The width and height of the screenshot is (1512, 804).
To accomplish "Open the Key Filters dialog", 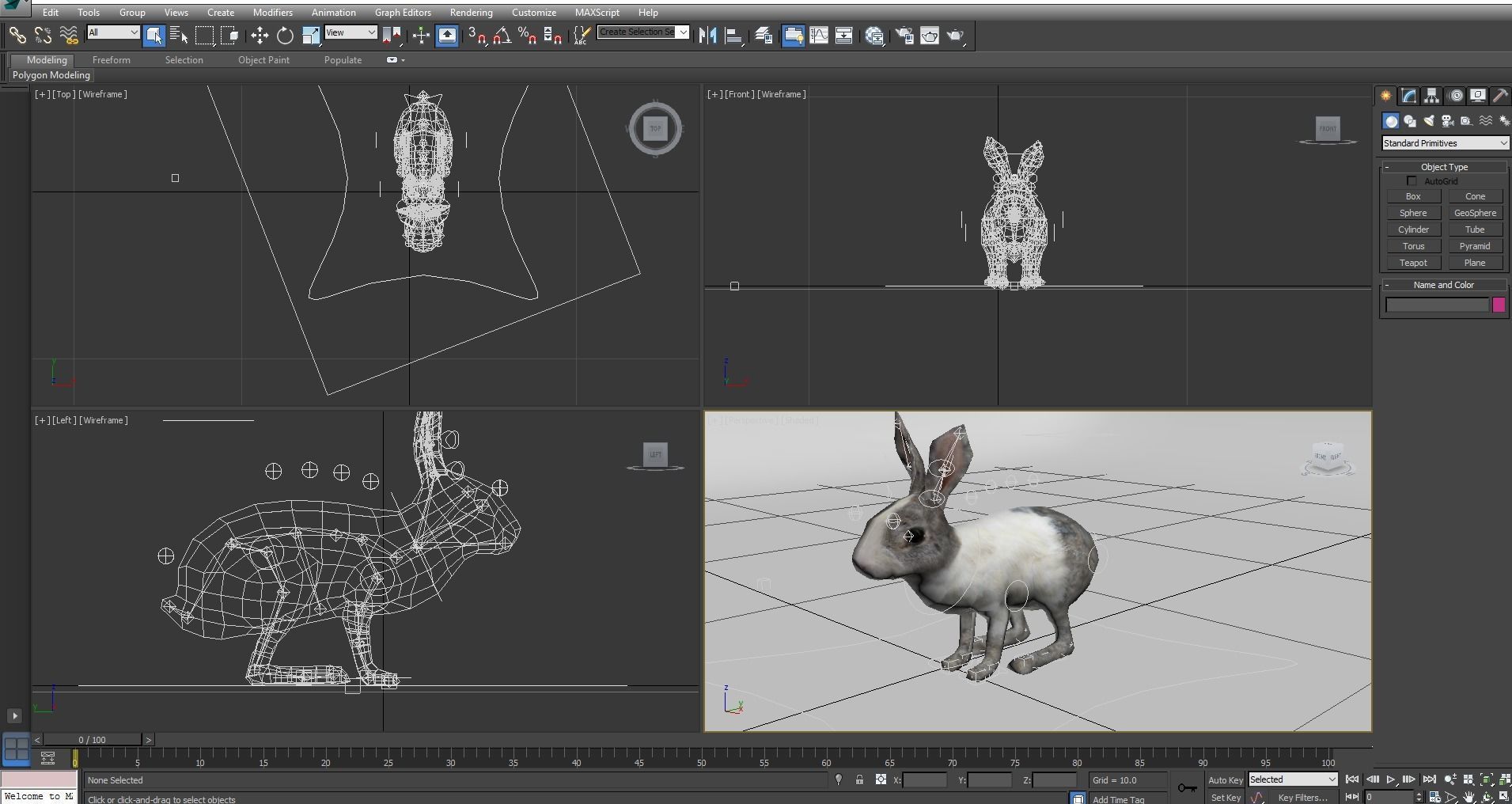I will tap(1302, 797).
